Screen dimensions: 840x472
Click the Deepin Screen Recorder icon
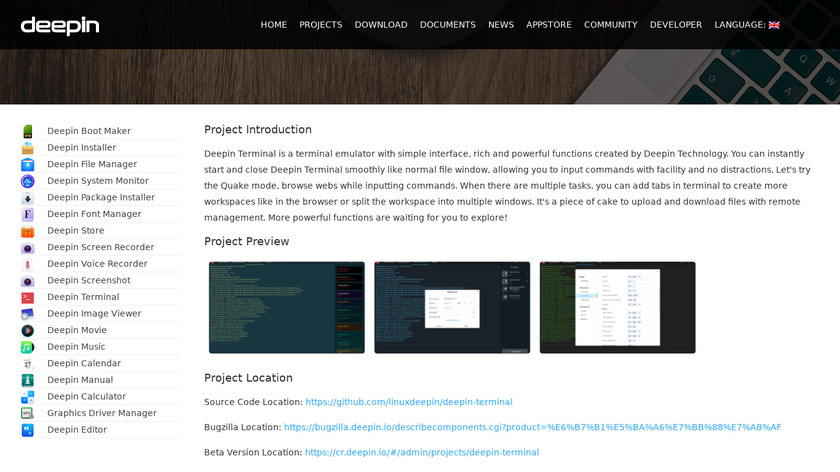28,247
